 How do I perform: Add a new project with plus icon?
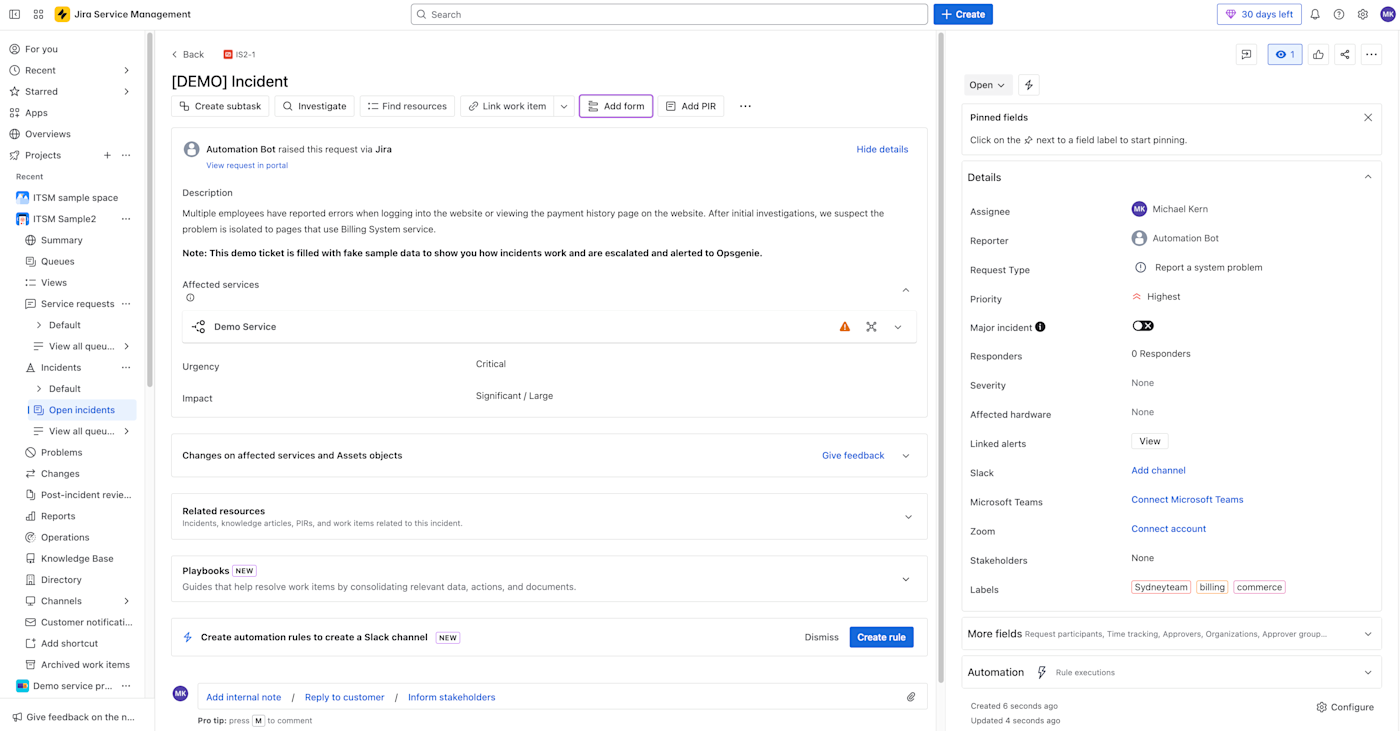107,155
